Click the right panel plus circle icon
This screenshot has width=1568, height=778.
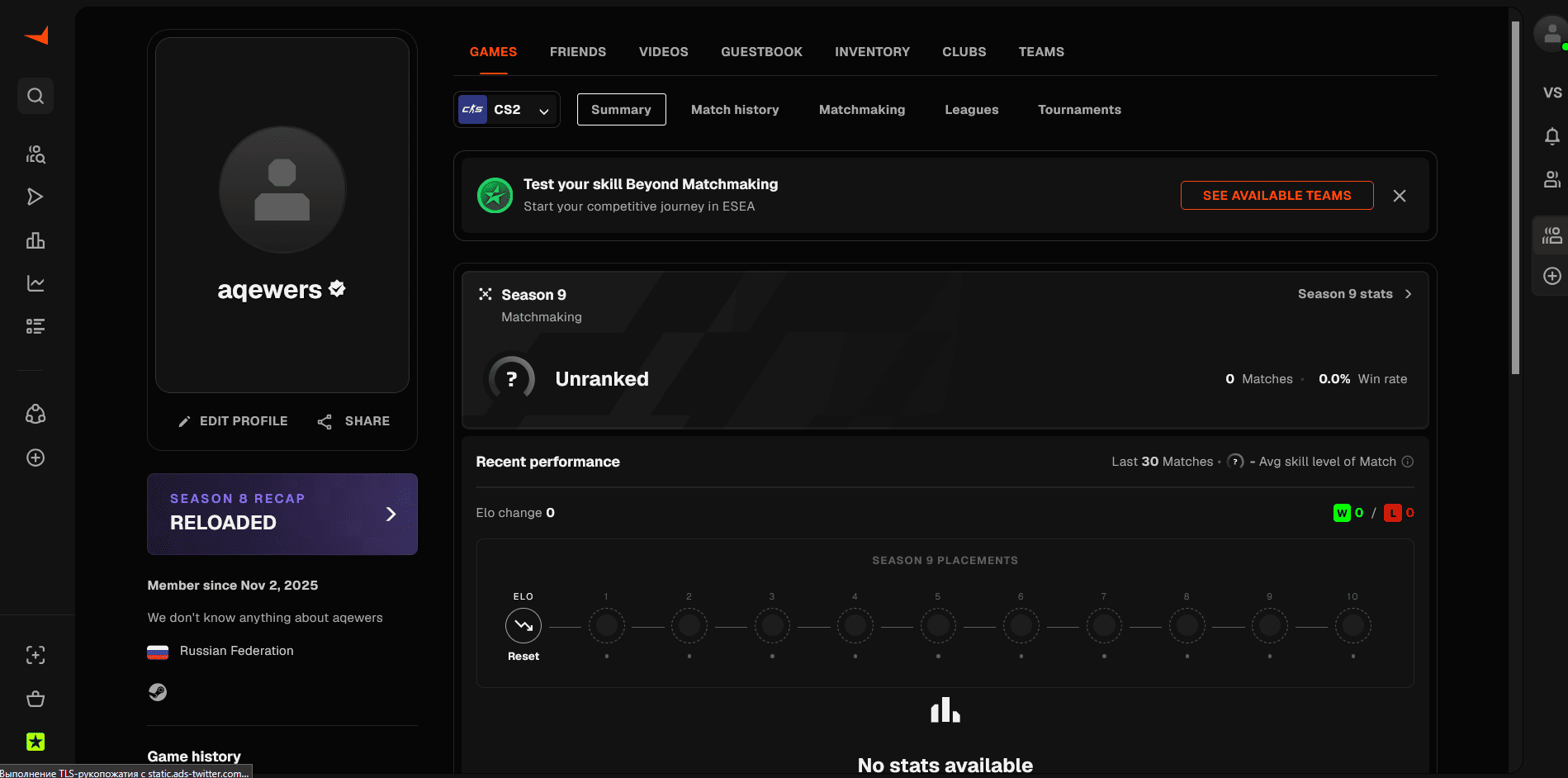[x=1552, y=276]
